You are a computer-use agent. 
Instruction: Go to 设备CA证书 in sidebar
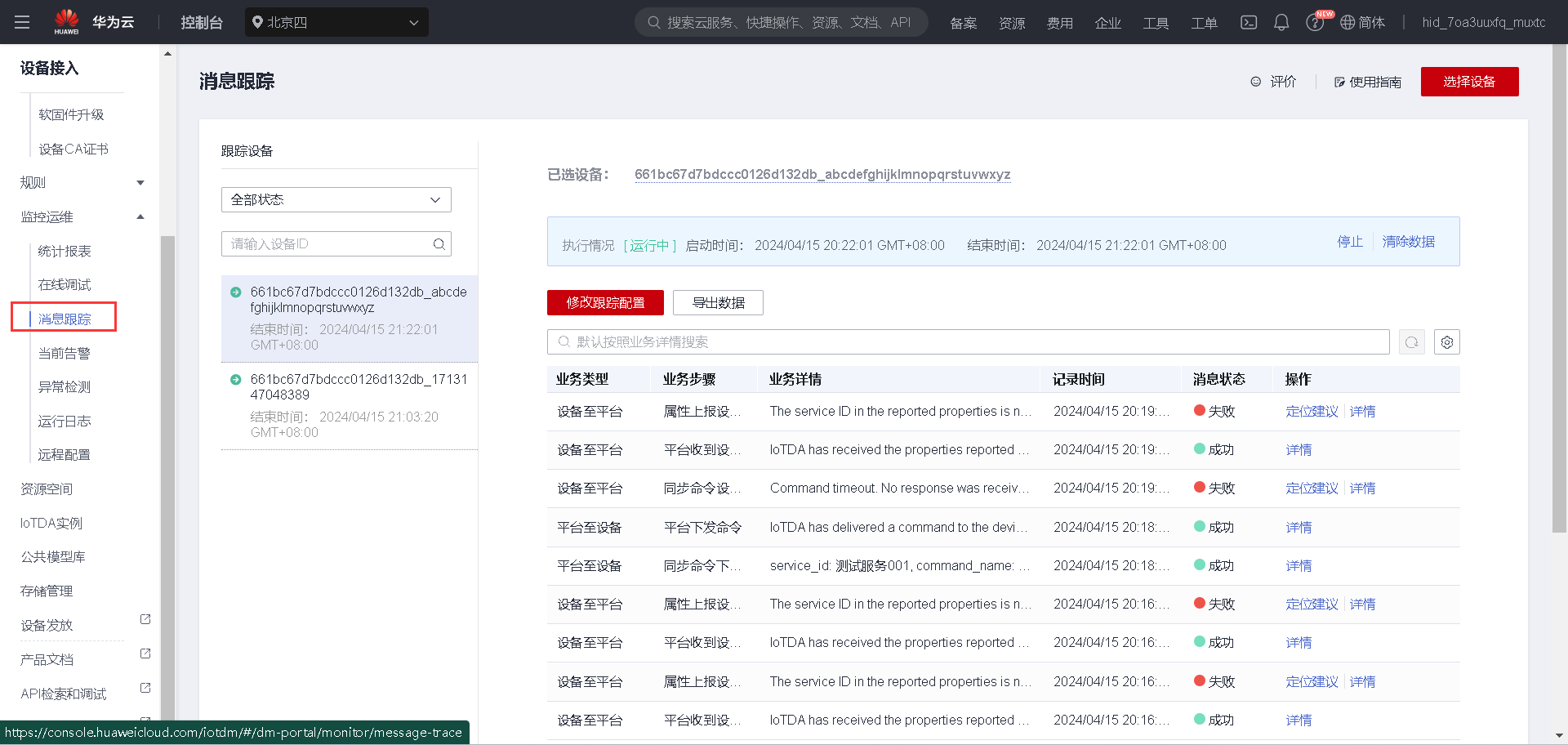(x=73, y=149)
